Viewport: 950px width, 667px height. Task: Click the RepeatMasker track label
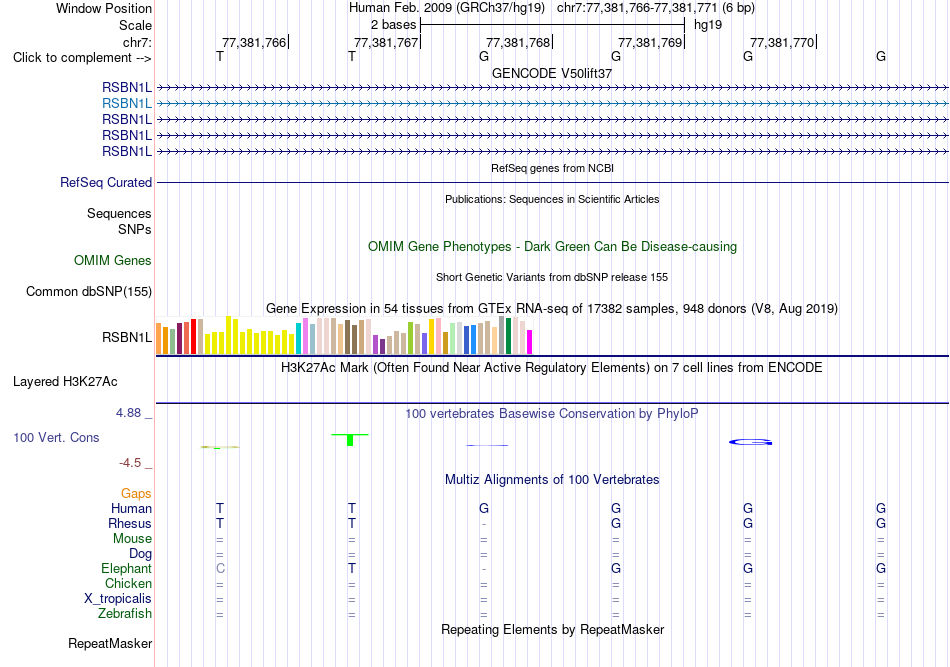click(x=110, y=643)
